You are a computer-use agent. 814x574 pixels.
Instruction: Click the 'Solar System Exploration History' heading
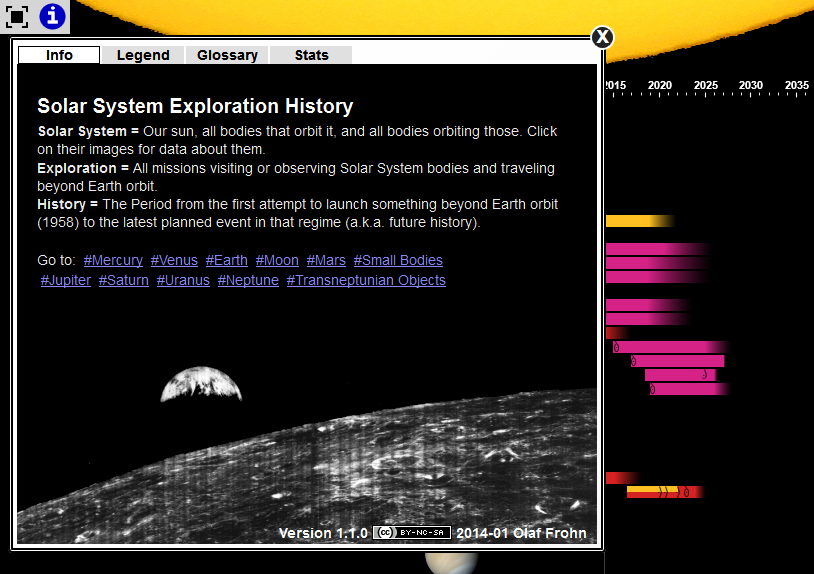[x=195, y=106]
